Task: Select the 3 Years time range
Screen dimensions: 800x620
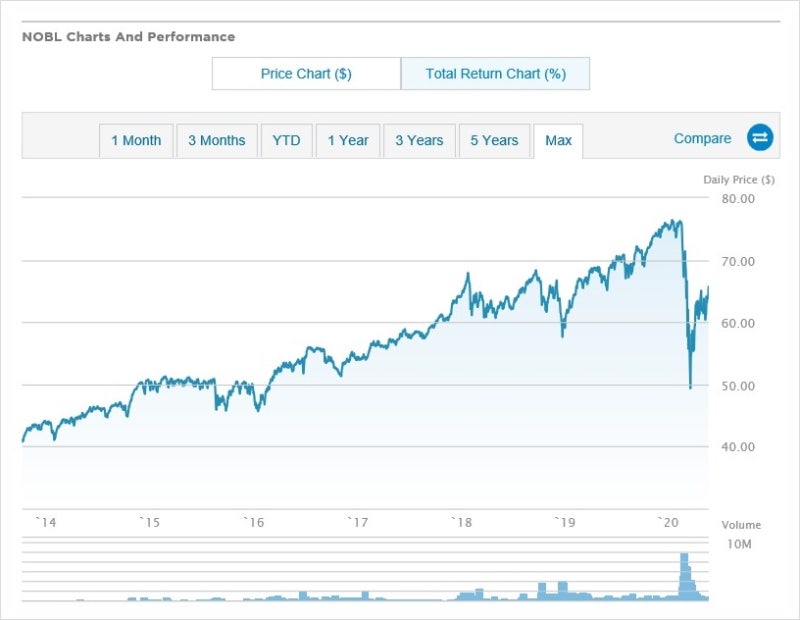Action: click(x=419, y=140)
